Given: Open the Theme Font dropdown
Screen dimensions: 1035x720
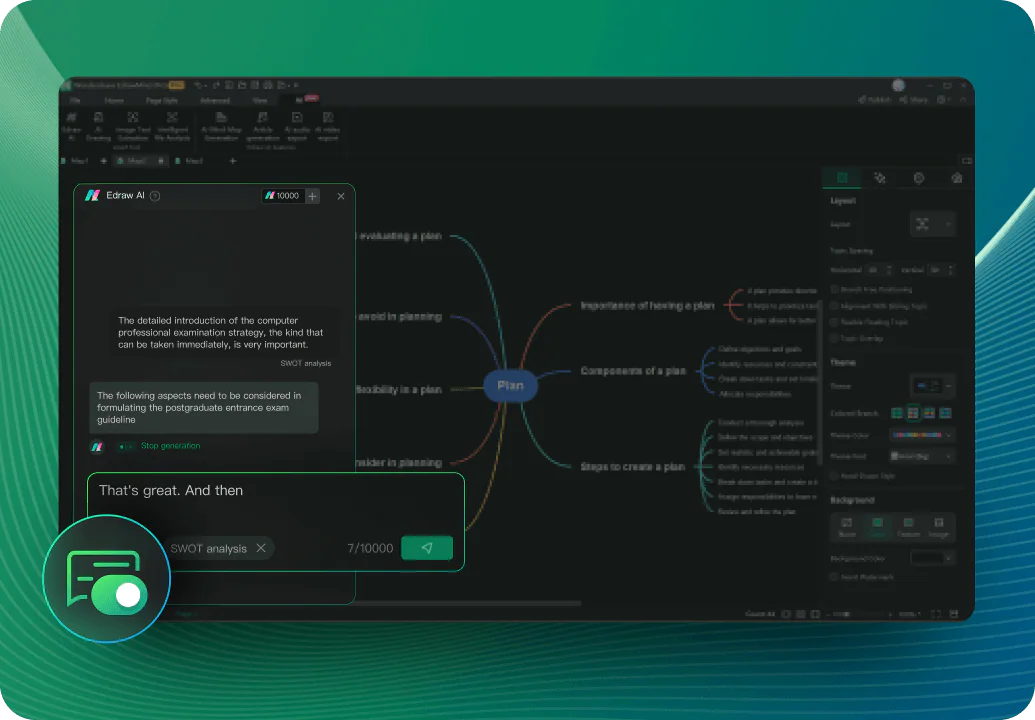Looking at the screenshot, I should click(921, 456).
